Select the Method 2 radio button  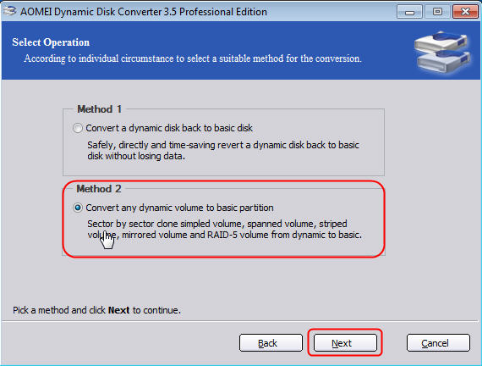point(78,208)
